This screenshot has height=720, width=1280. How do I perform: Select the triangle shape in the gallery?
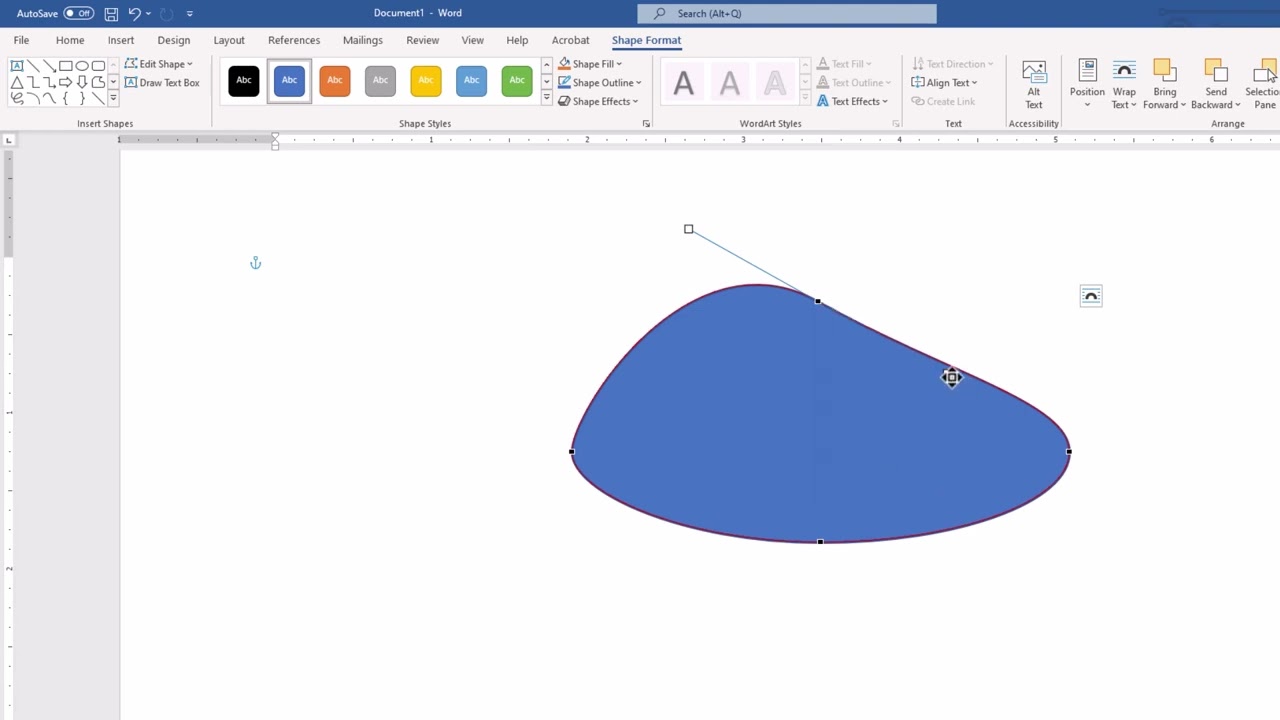17,82
